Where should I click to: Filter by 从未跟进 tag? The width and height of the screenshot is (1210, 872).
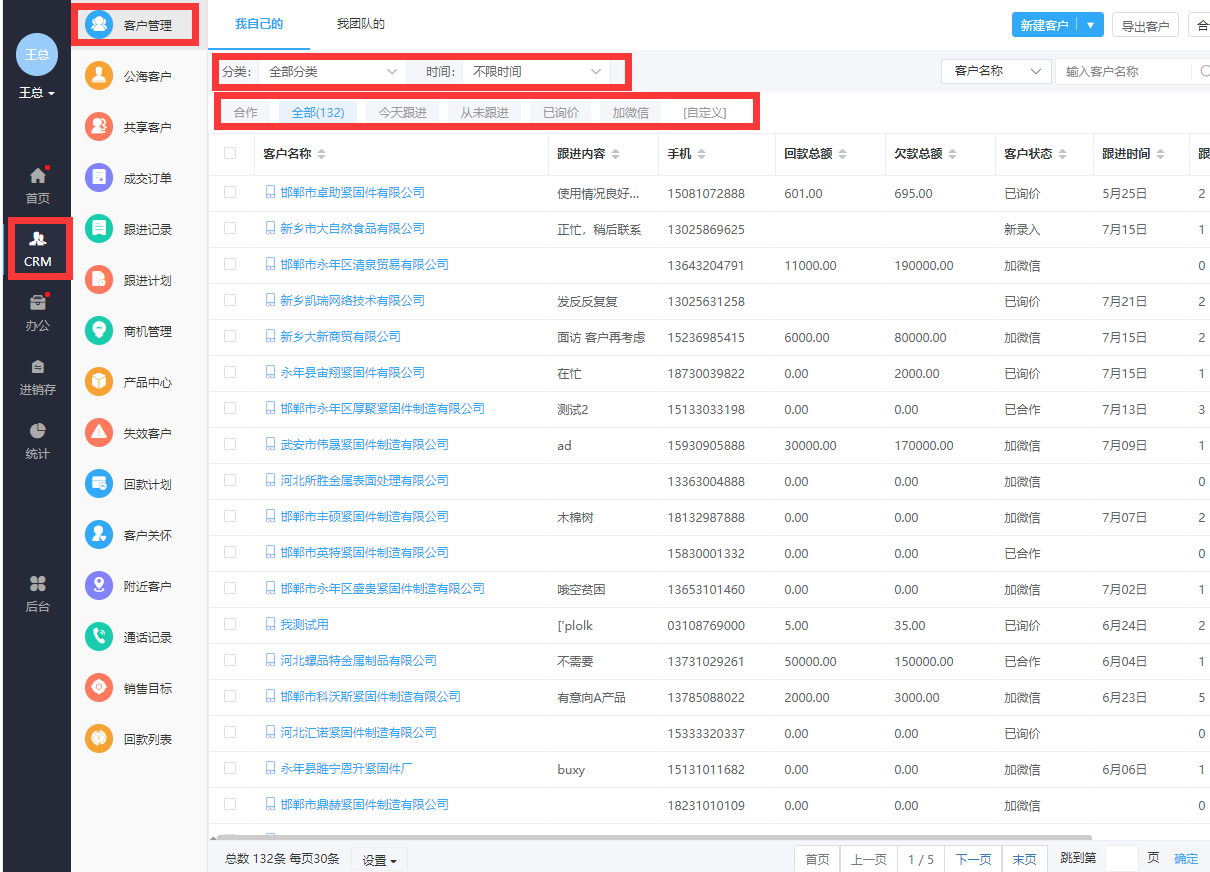[x=485, y=113]
